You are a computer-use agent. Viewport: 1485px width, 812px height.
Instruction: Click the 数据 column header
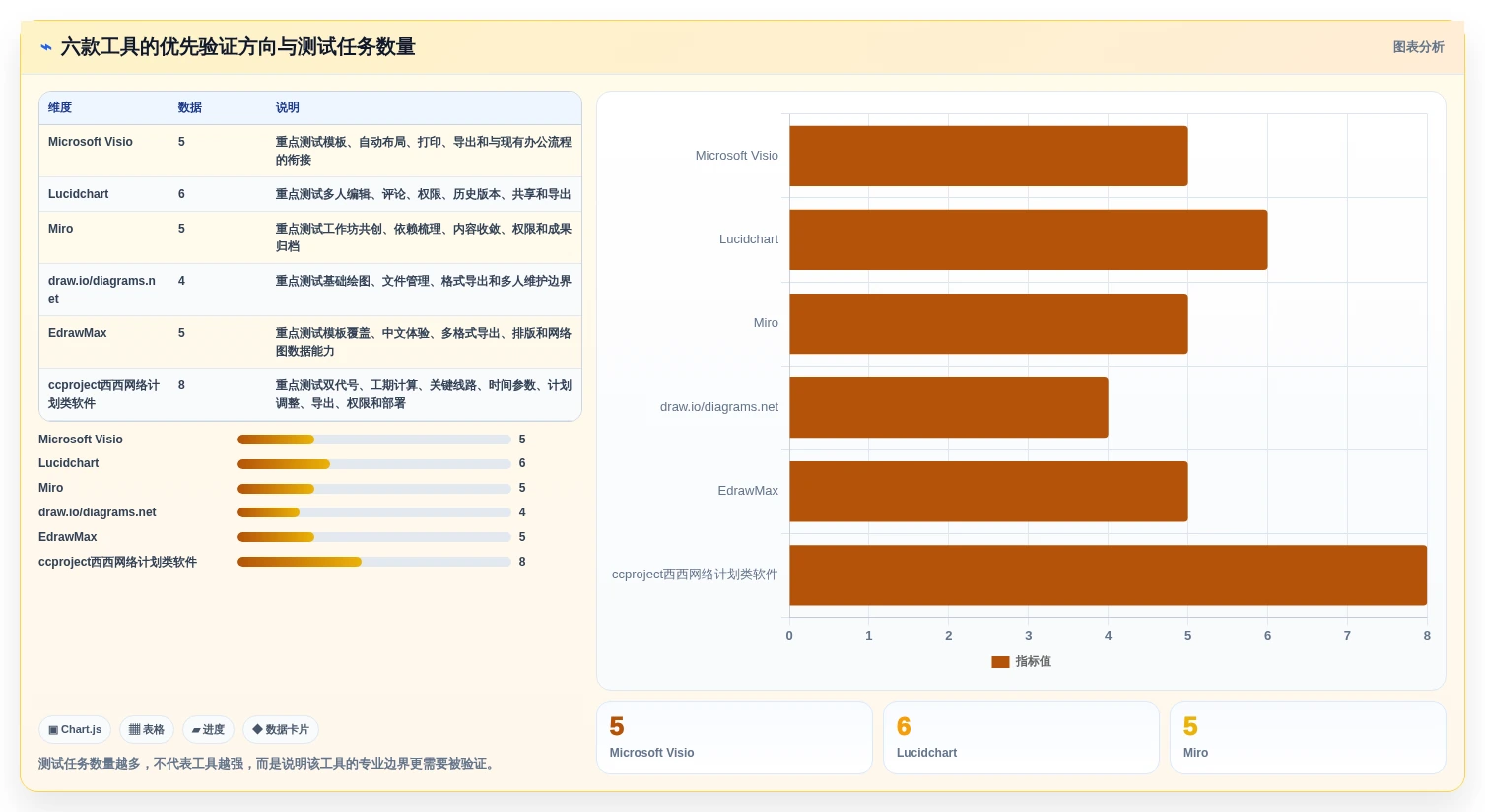coord(190,107)
